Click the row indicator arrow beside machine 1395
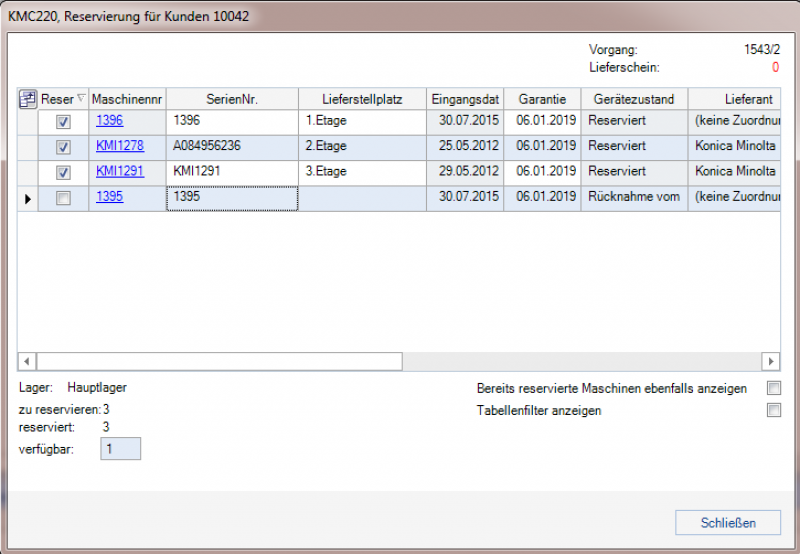 pos(28,199)
